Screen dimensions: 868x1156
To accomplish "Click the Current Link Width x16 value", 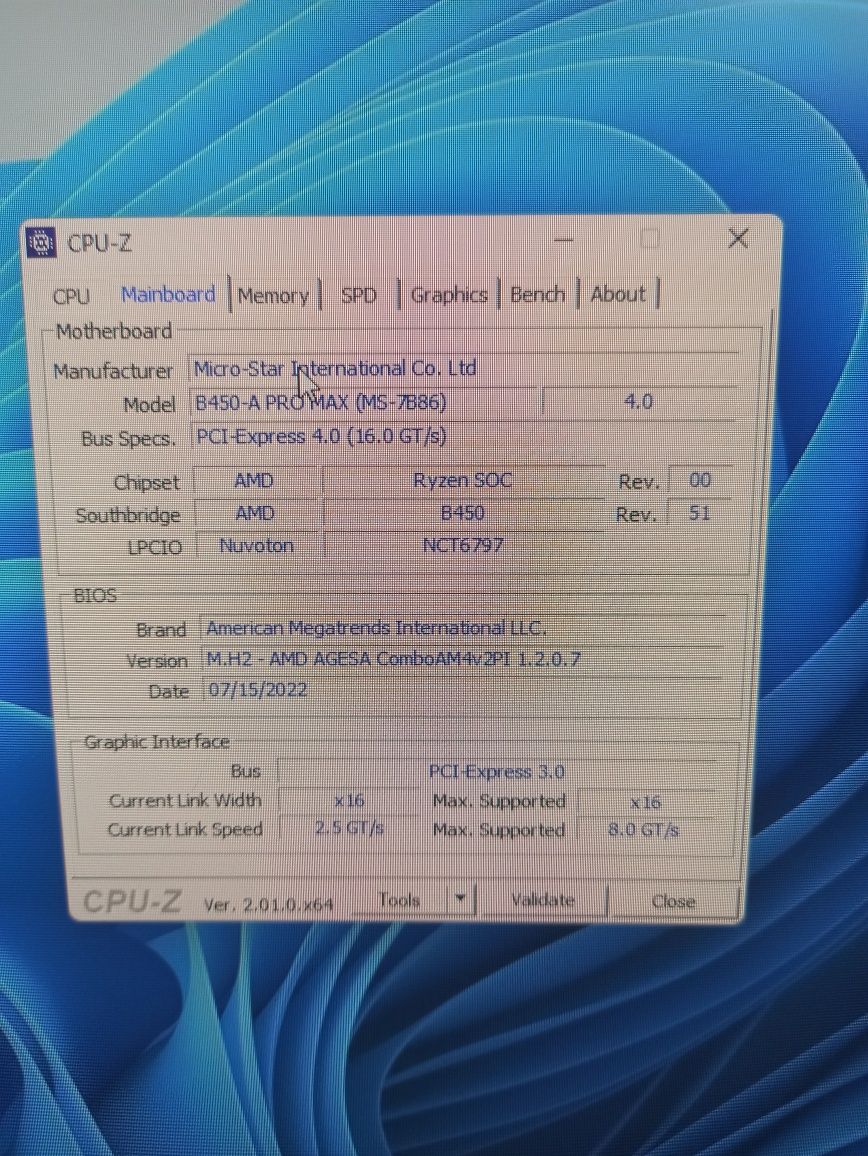I will tap(349, 801).
